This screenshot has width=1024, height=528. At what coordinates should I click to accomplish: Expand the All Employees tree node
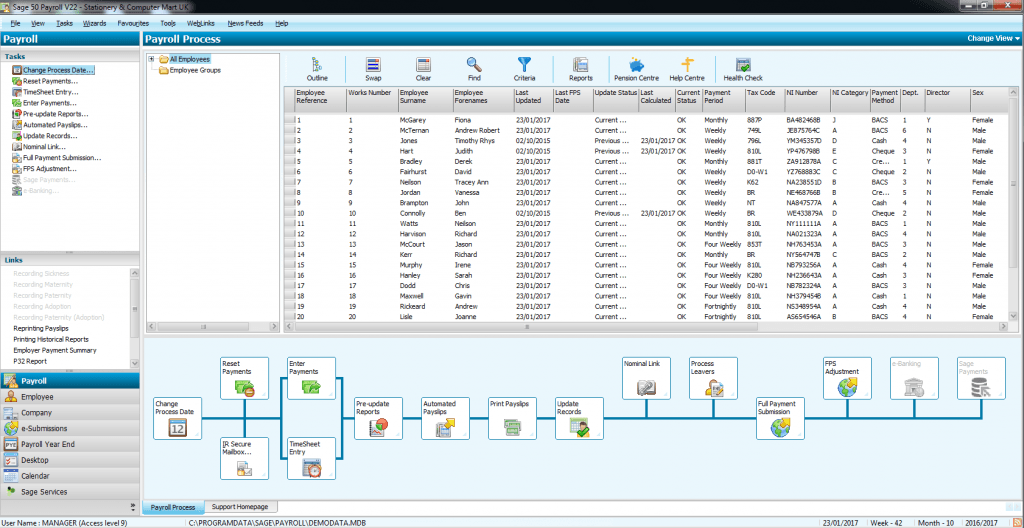pyautogui.click(x=152, y=59)
